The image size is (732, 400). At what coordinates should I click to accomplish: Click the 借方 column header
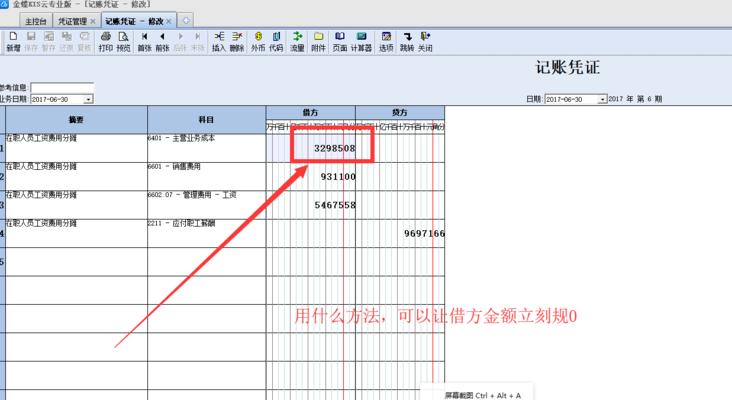tap(310, 112)
